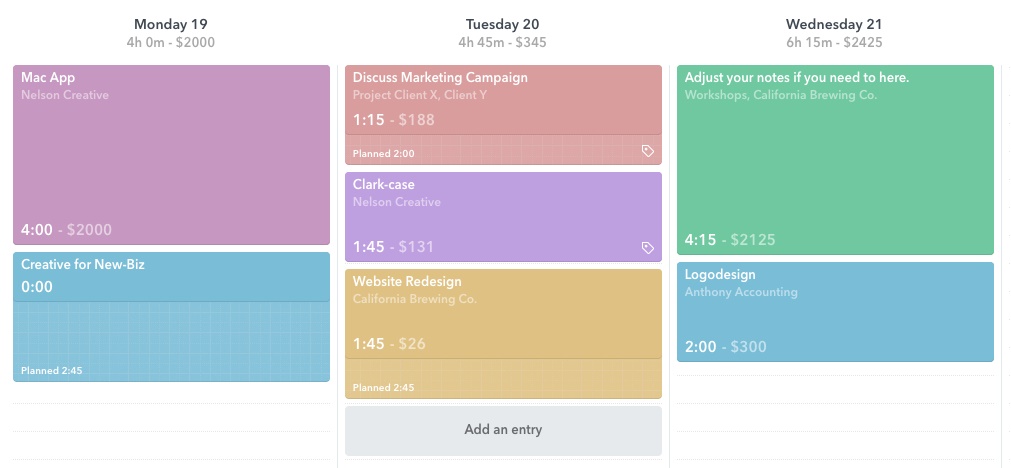Select the Creative for New-Biz entry title

click(x=83, y=265)
